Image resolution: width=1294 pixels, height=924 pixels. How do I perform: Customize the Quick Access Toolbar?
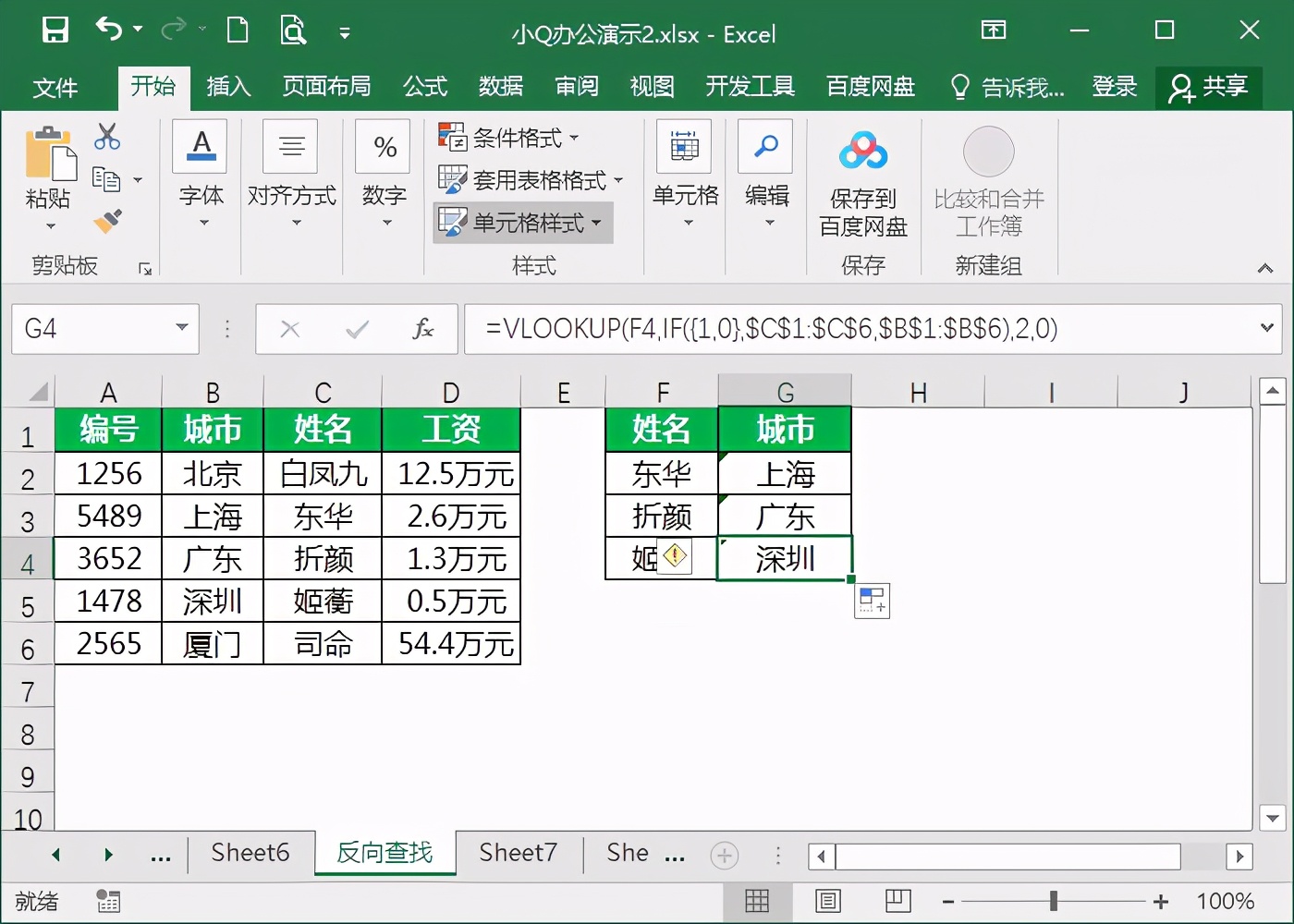[x=345, y=33]
